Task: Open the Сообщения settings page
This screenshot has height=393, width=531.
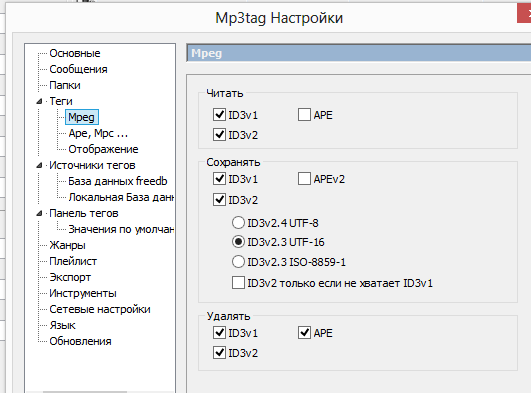Action: pos(78,69)
